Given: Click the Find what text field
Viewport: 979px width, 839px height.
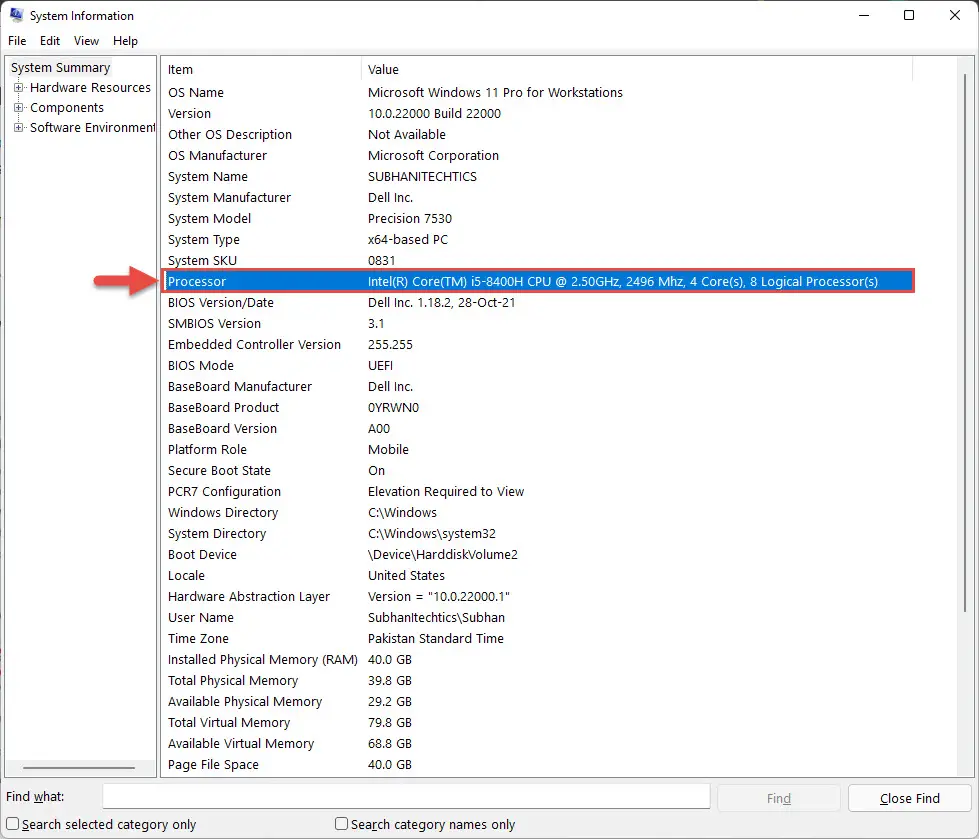Looking at the screenshot, I should click(x=406, y=797).
